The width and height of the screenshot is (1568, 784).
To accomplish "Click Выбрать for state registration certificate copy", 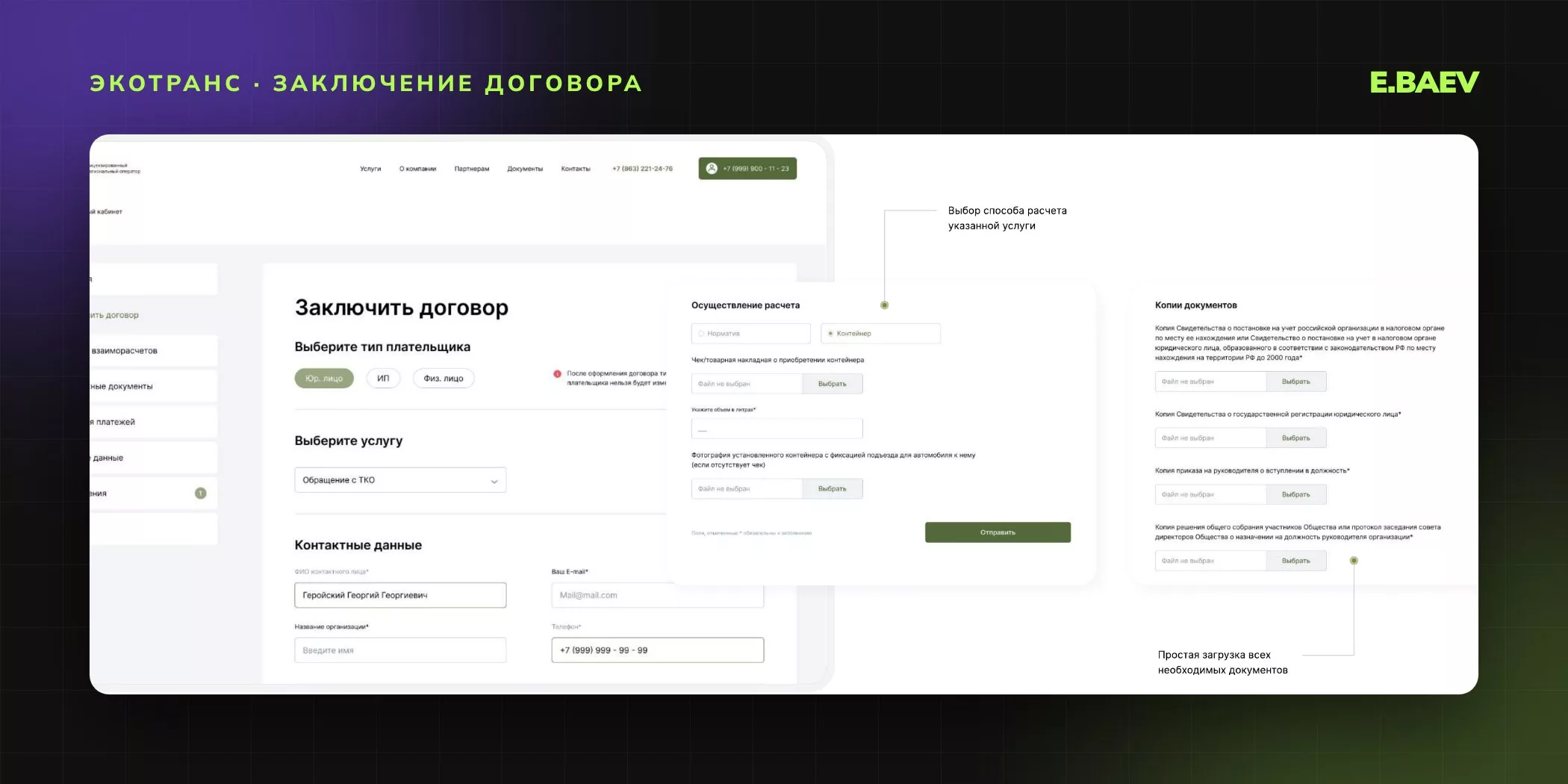I will 1296,438.
